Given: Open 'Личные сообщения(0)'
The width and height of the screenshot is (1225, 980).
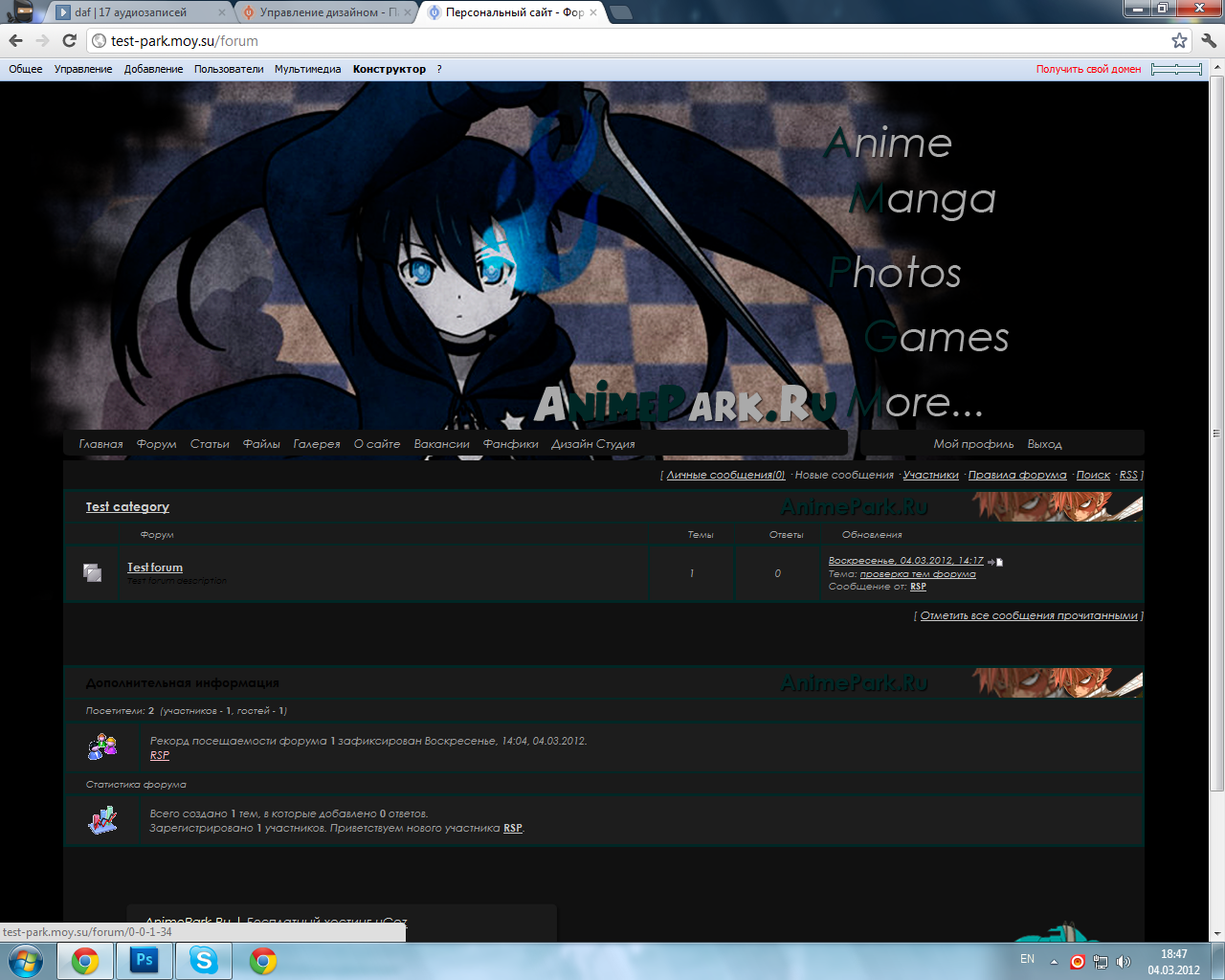Looking at the screenshot, I should point(725,475).
